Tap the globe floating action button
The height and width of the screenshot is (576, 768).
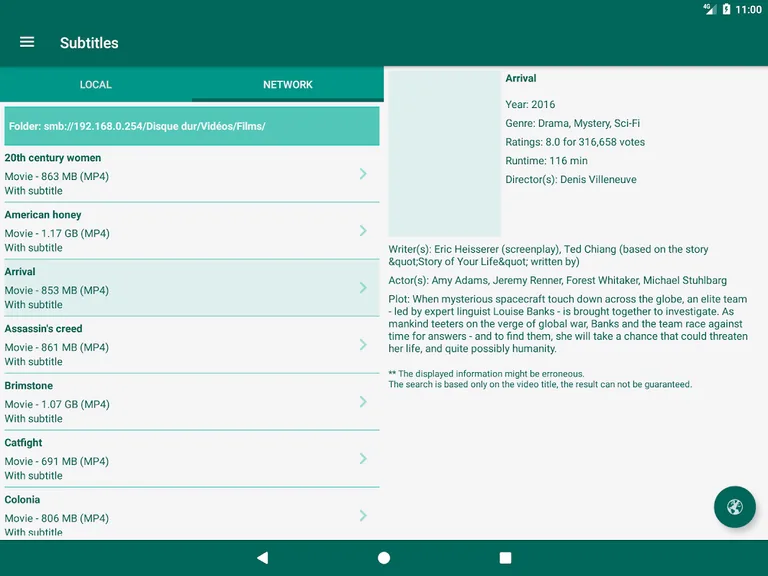(x=734, y=507)
